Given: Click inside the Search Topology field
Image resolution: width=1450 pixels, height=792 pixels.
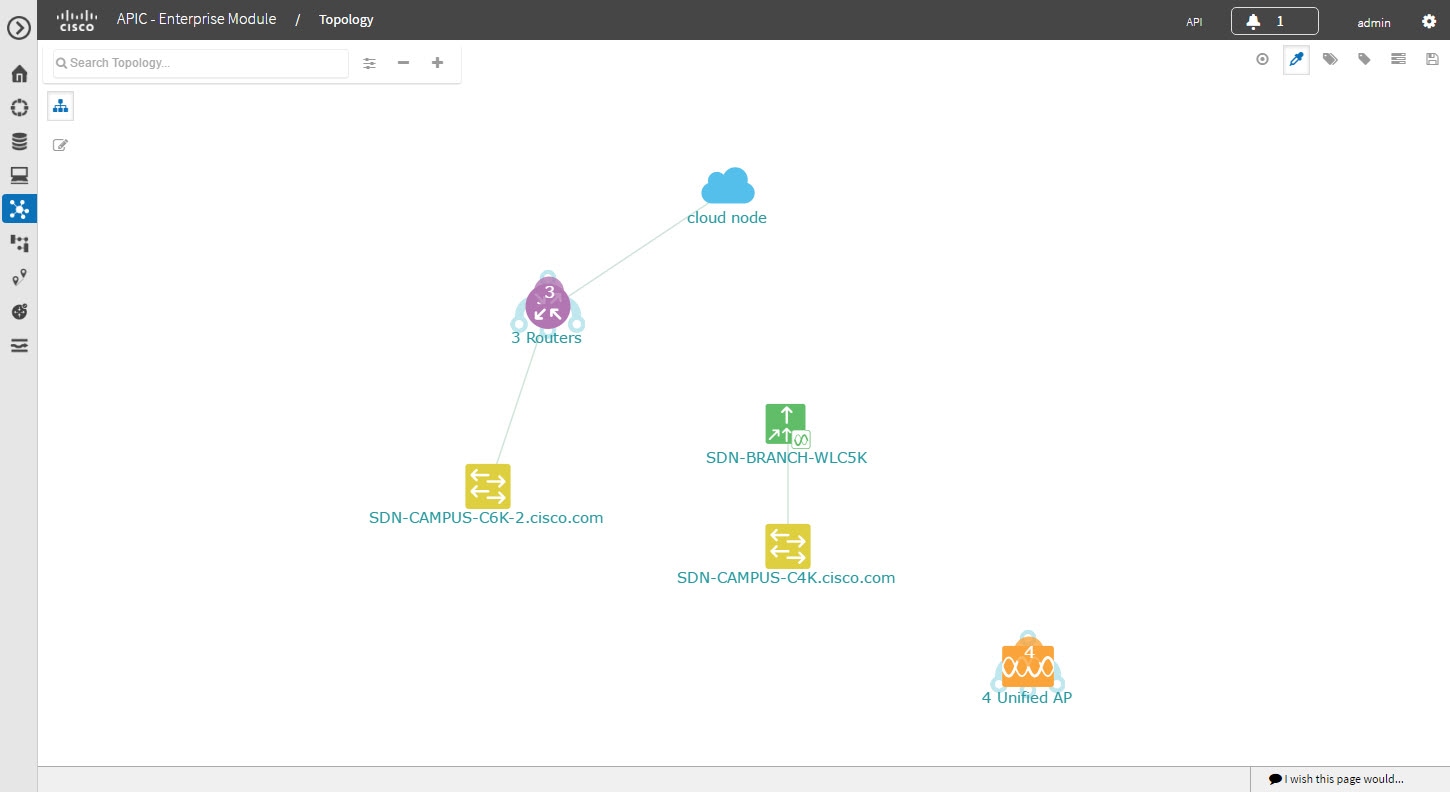Looking at the screenshot, I should coord(200,62).
